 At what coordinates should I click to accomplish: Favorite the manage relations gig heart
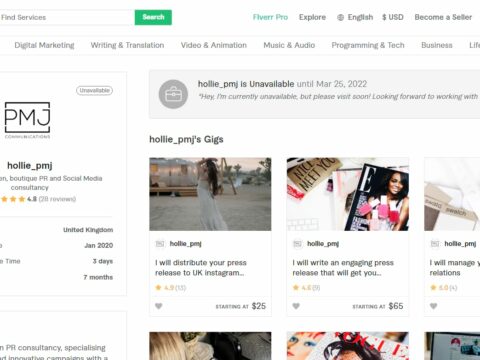[x=433, y=306]
